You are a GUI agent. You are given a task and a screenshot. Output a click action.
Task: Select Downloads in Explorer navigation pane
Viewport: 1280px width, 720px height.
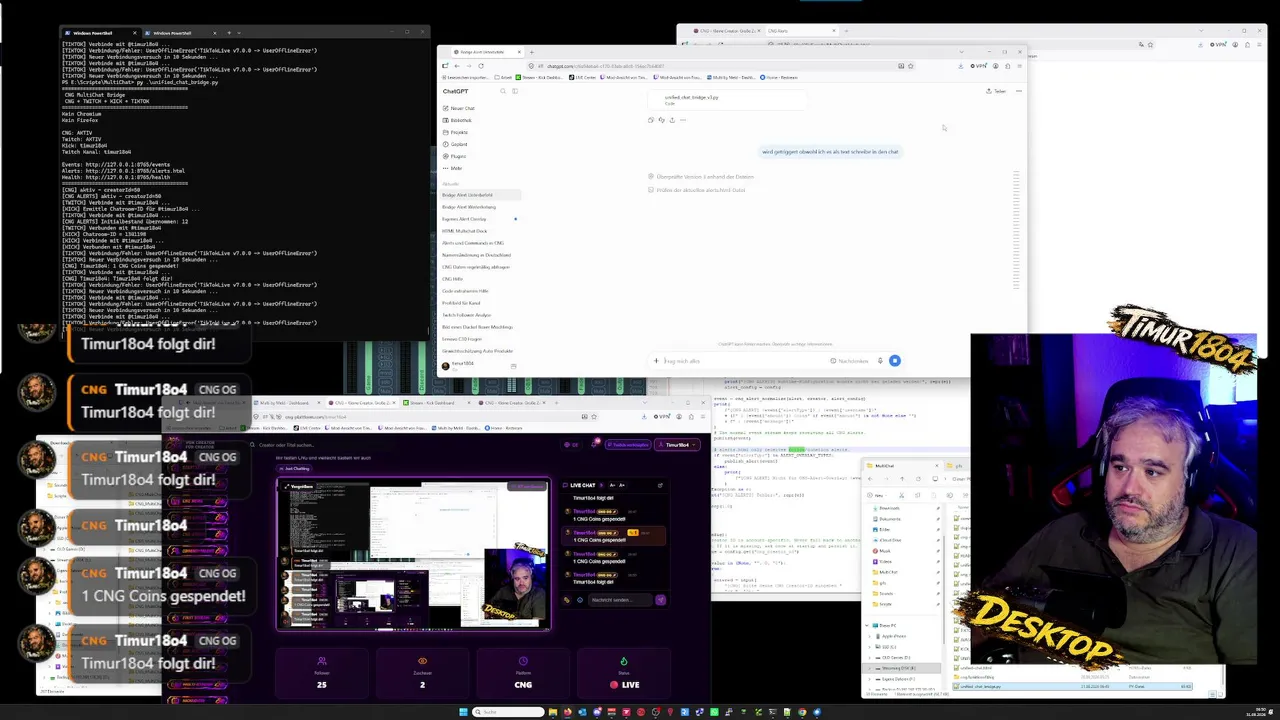pos(889,508)
